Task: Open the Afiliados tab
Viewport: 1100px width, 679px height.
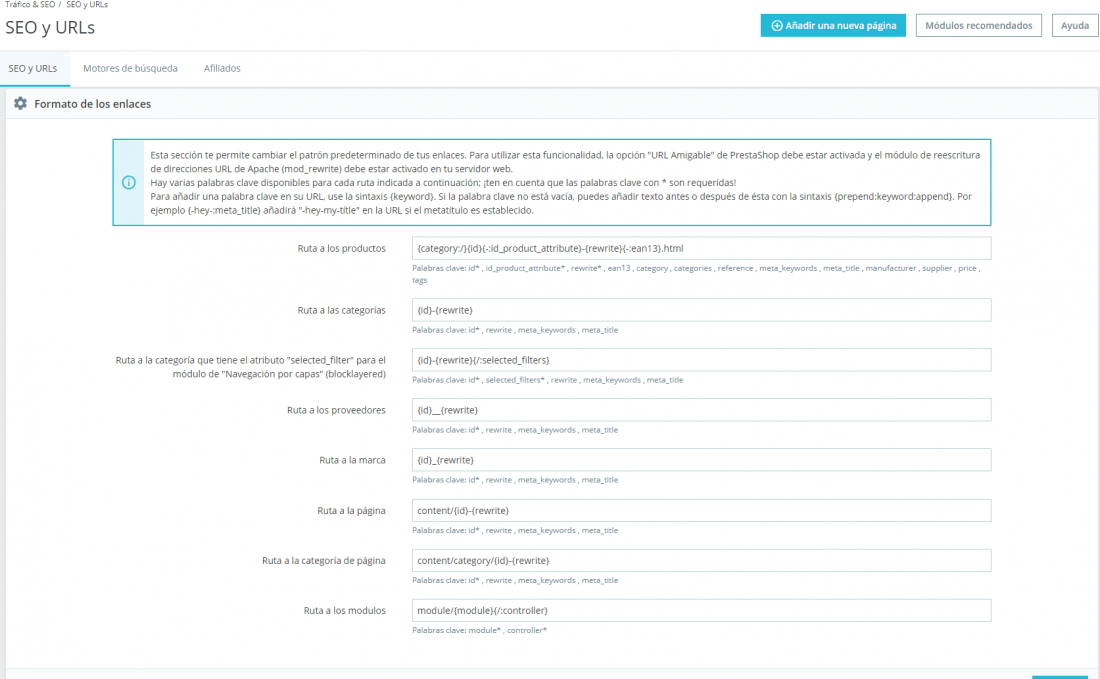Action: (x=222, y=68)
